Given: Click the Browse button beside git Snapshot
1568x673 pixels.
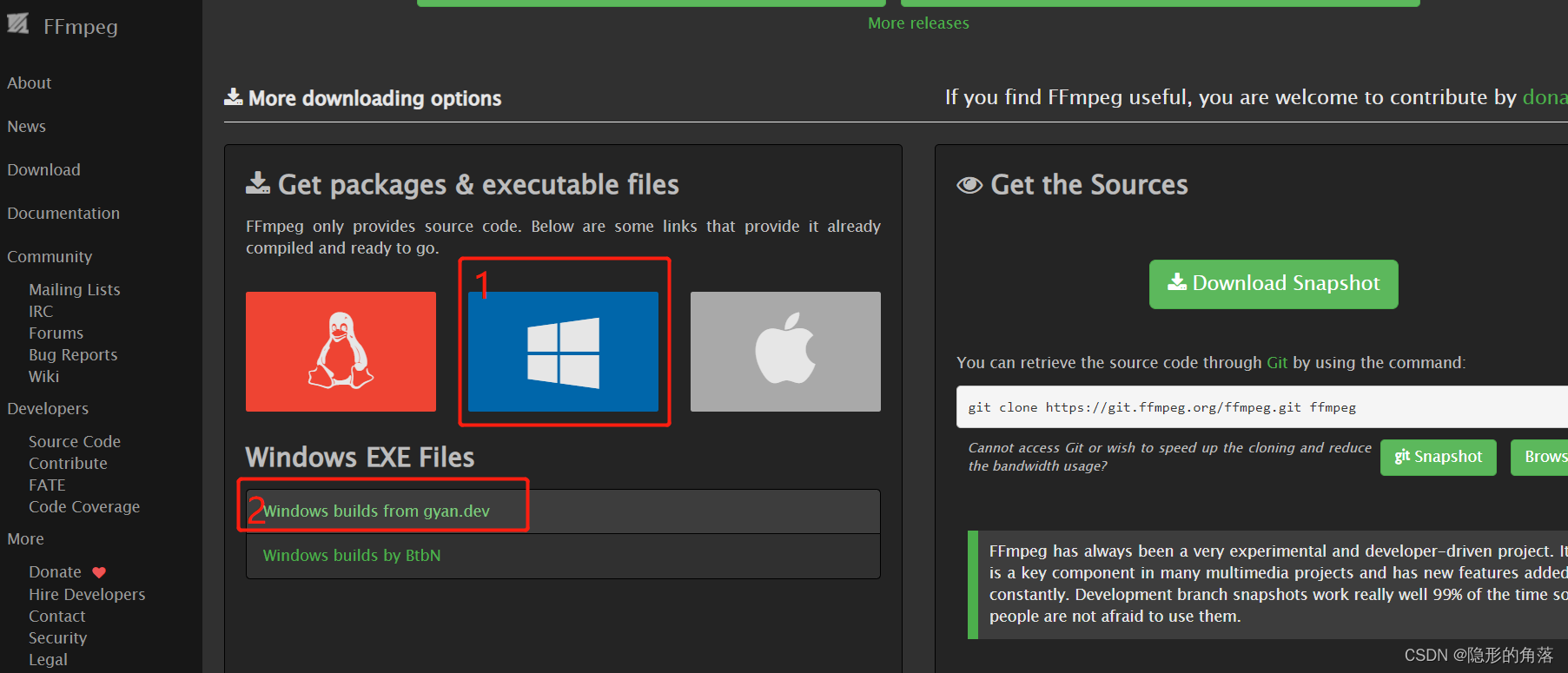Looking at the screenshot, I should click(1539, 457).
